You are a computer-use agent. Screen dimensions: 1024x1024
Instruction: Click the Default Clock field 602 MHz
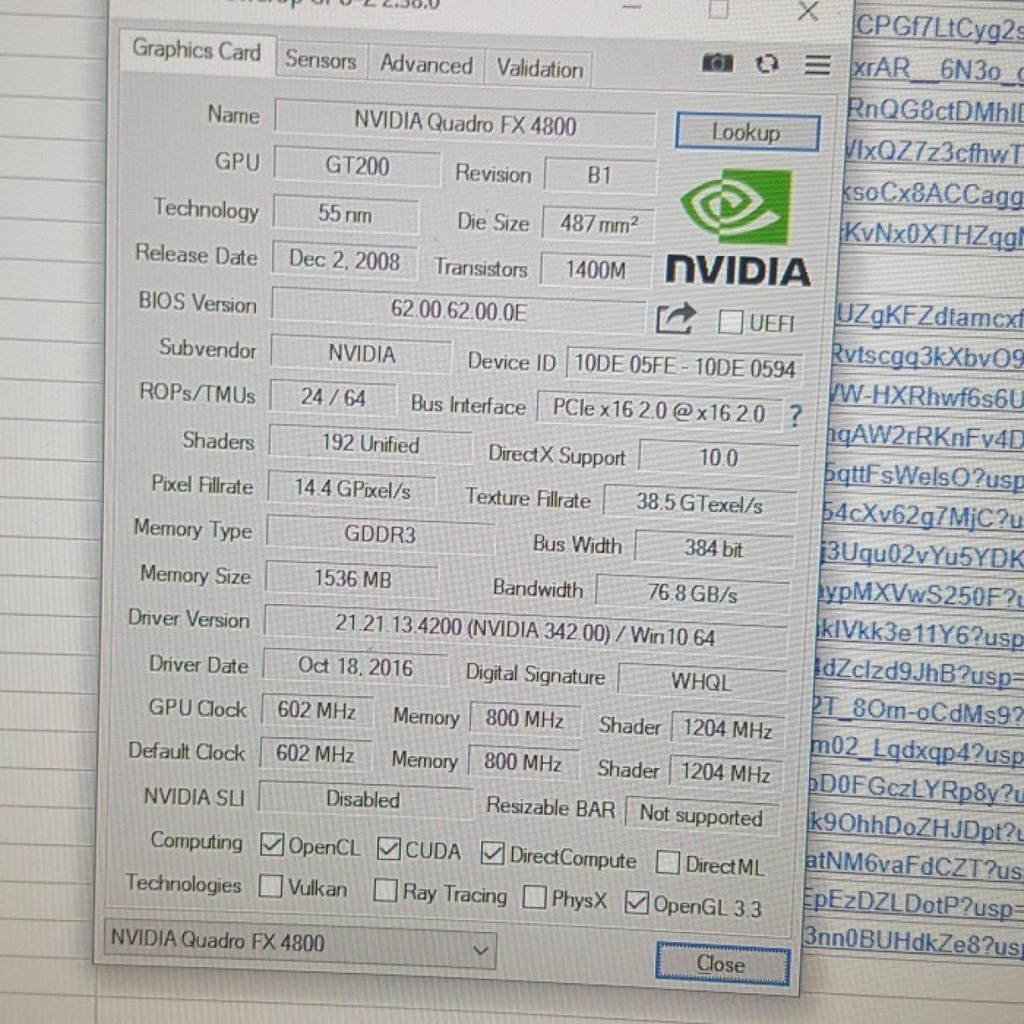tap(315, 754)
